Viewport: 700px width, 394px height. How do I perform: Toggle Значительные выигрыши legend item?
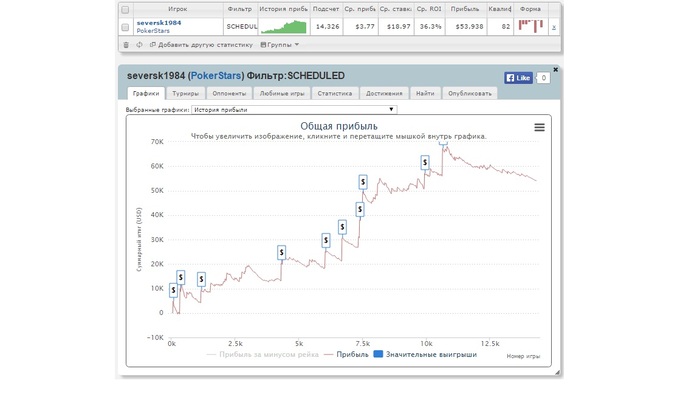click(x=425, y=355)
